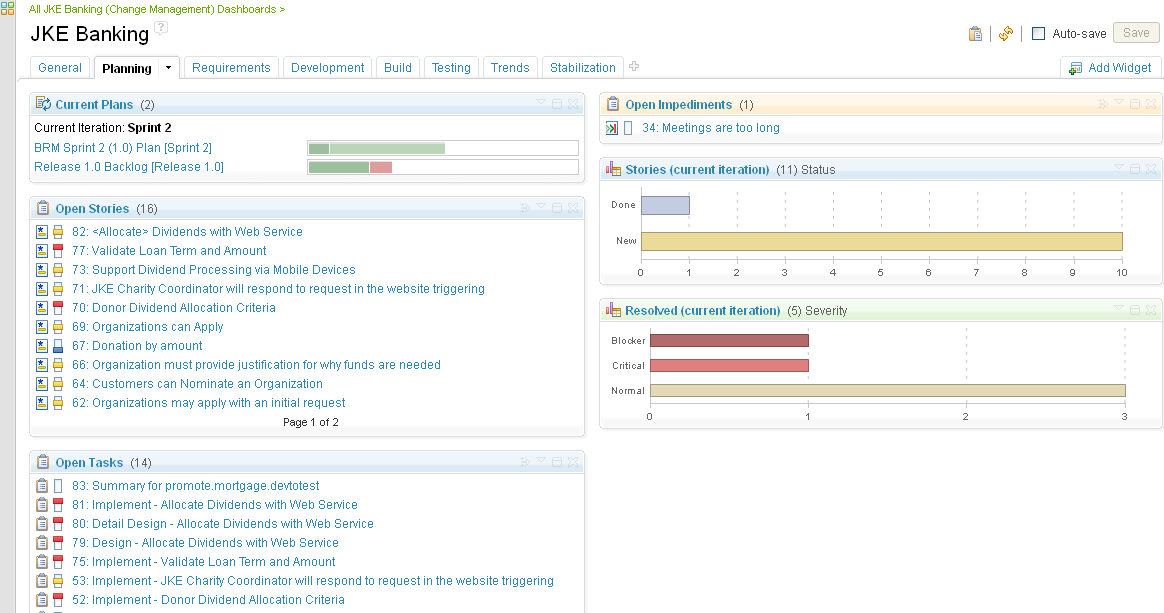
Task: Click the chart icon on Stories widget header
Action: click(611, 169)
